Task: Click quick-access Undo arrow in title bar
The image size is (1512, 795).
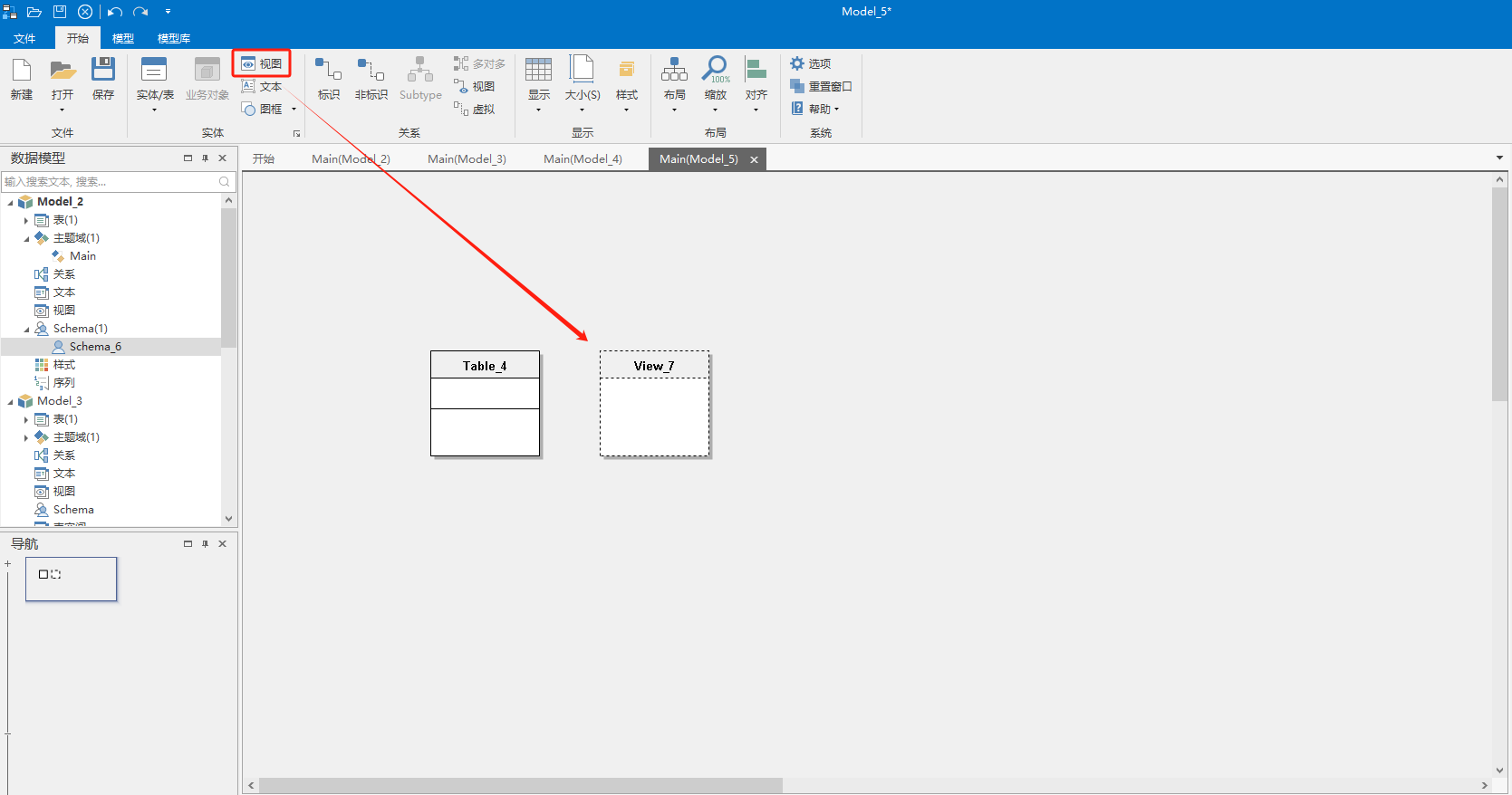Action: pos(115,12)
